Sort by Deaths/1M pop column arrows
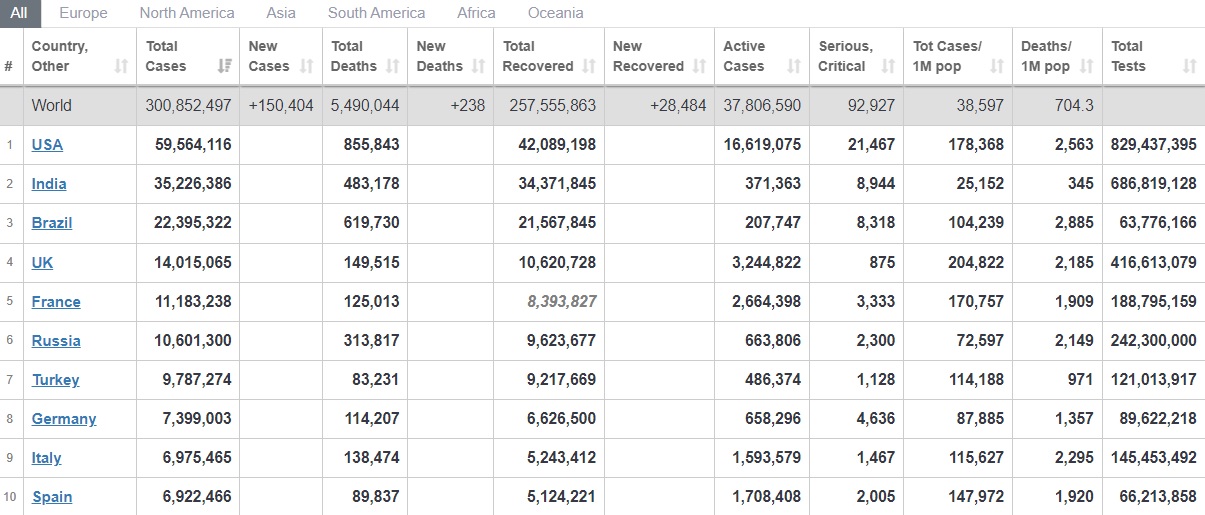Viewport: 1205px width, 515px height. (1087, 67)
